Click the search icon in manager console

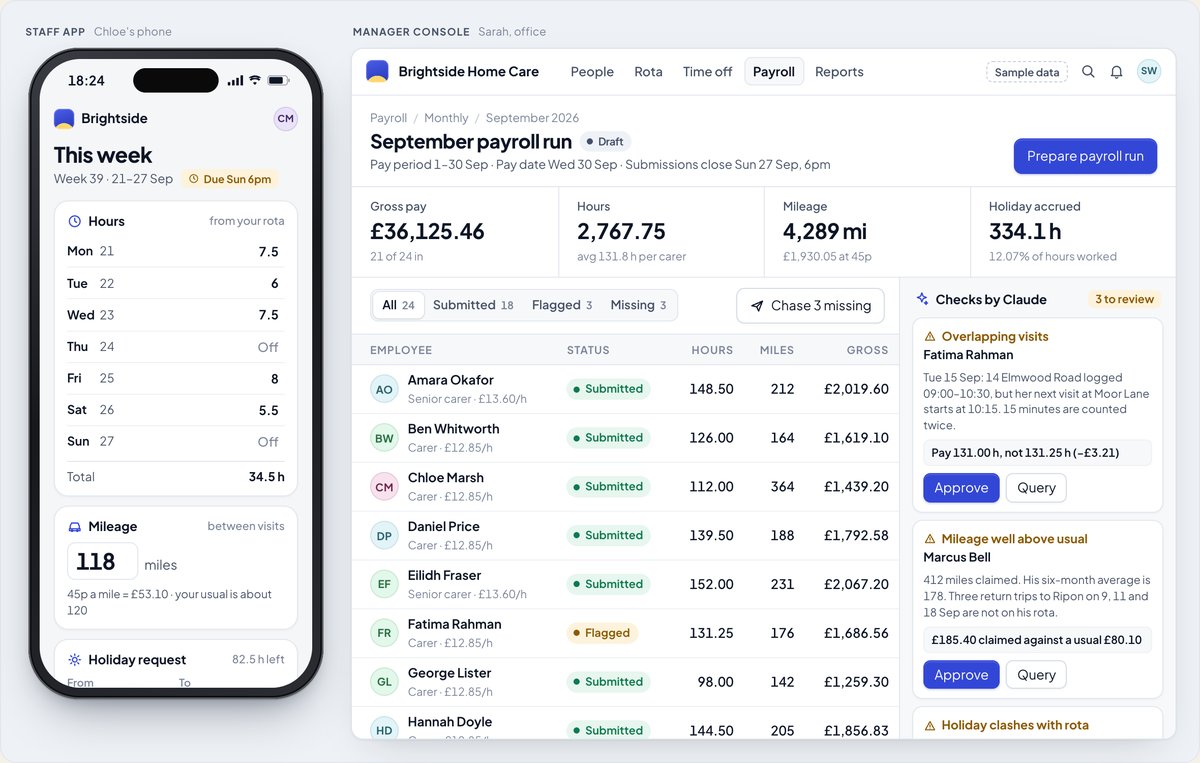coord(1088,72)
